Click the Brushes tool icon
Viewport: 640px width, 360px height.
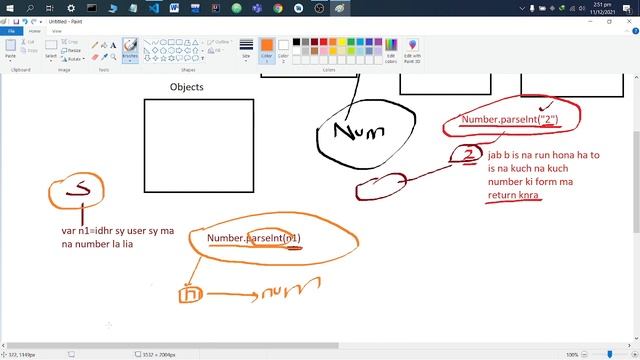point(130,45)
